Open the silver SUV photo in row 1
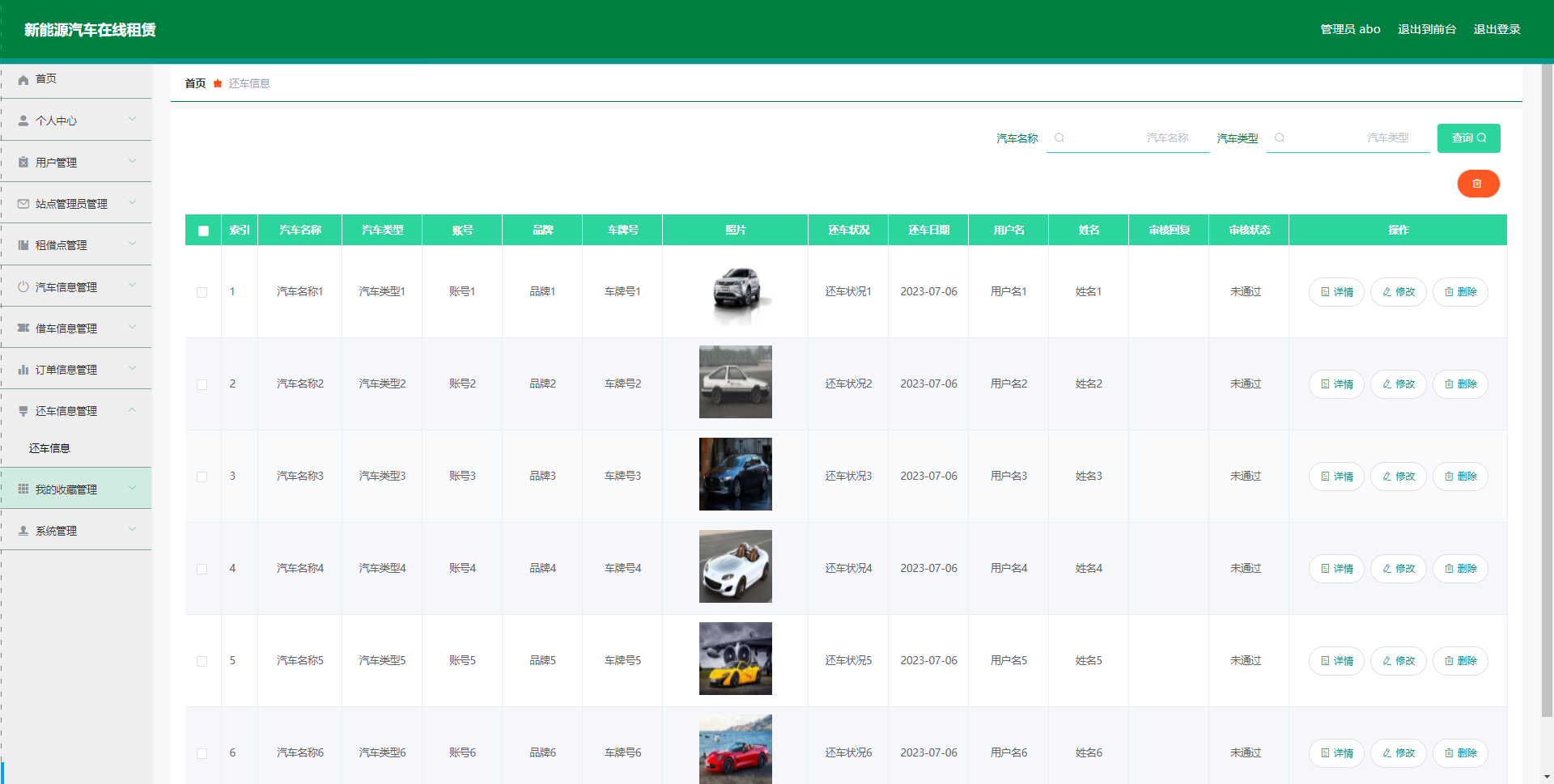 tap(736, 292)
